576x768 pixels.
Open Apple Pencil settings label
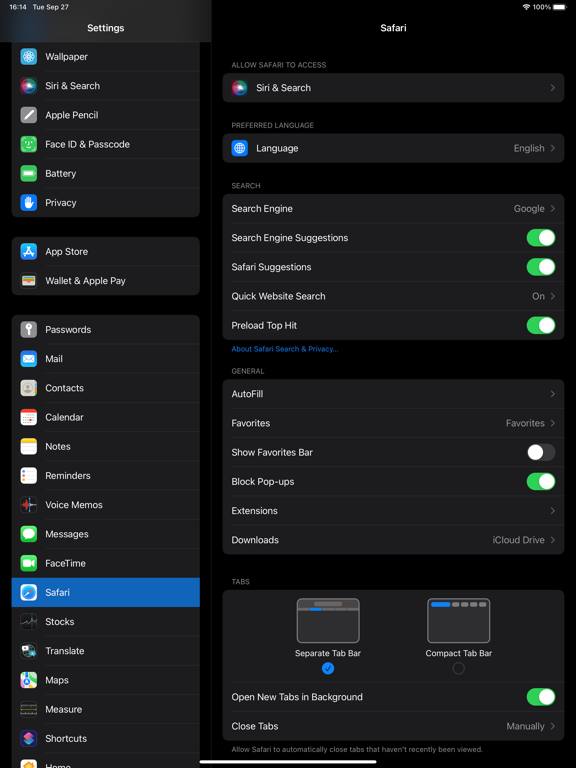pyautogui.click(x=72, y=115)
